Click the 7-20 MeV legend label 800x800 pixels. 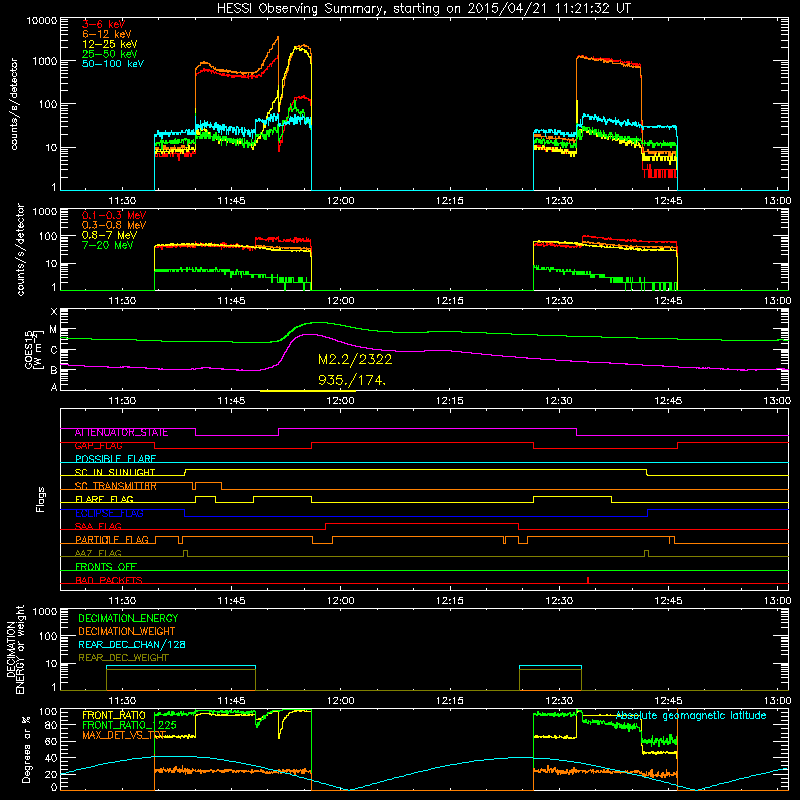(x=108, y=245)
